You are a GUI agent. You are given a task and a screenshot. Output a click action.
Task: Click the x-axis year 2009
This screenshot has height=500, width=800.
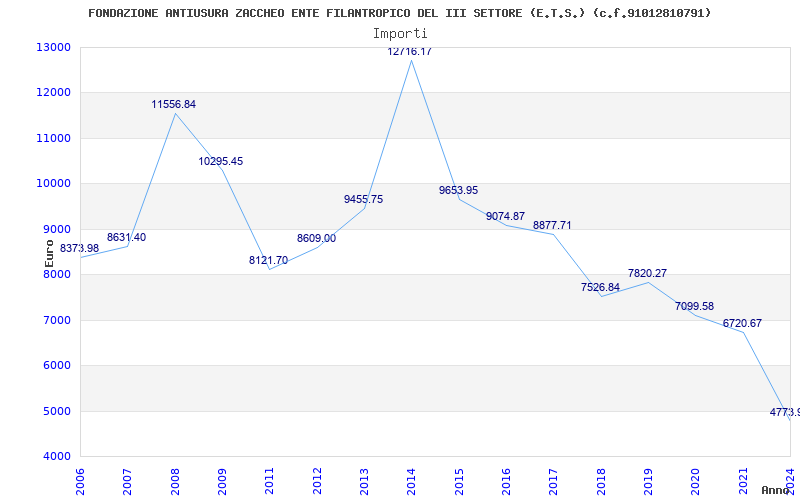pyautogui.click(x=222, y=481)
